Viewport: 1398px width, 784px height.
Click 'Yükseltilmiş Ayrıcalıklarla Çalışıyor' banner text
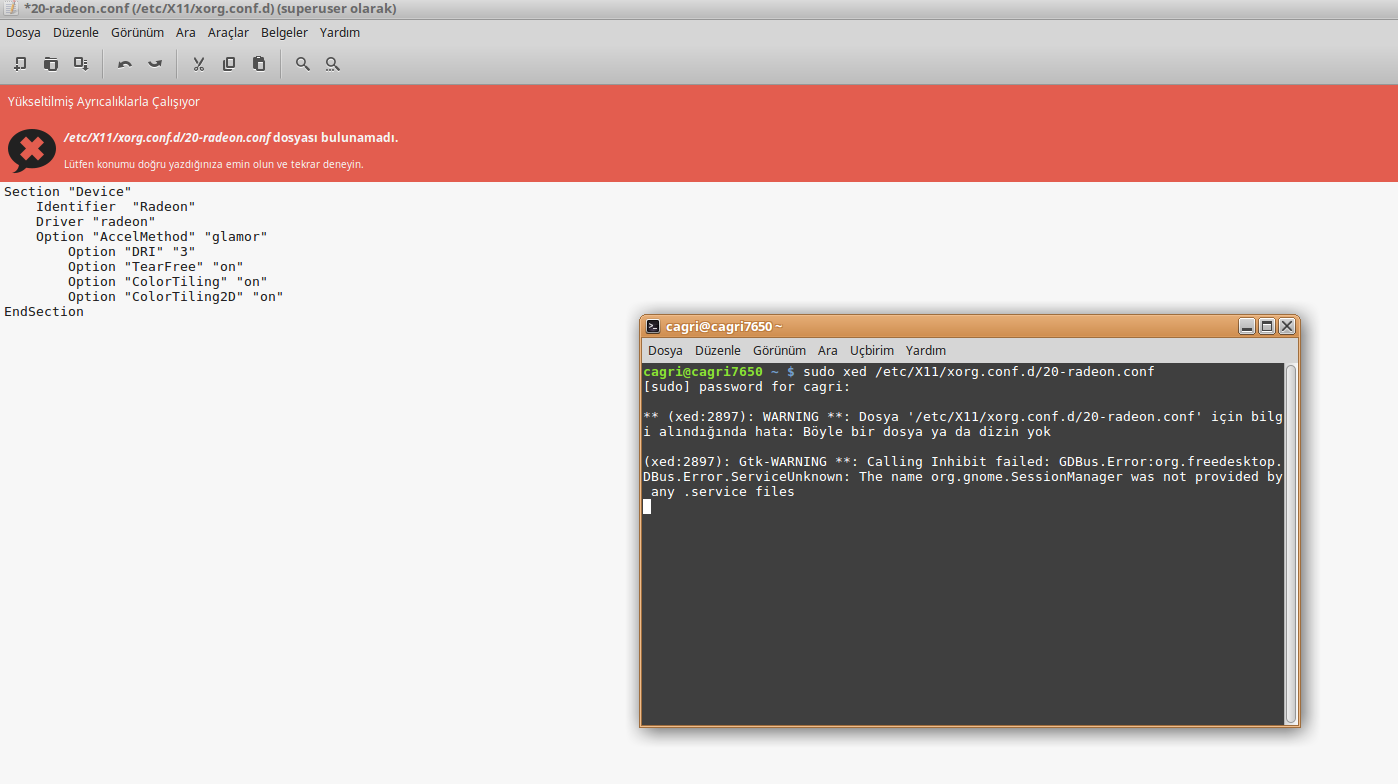coord(104,102)
